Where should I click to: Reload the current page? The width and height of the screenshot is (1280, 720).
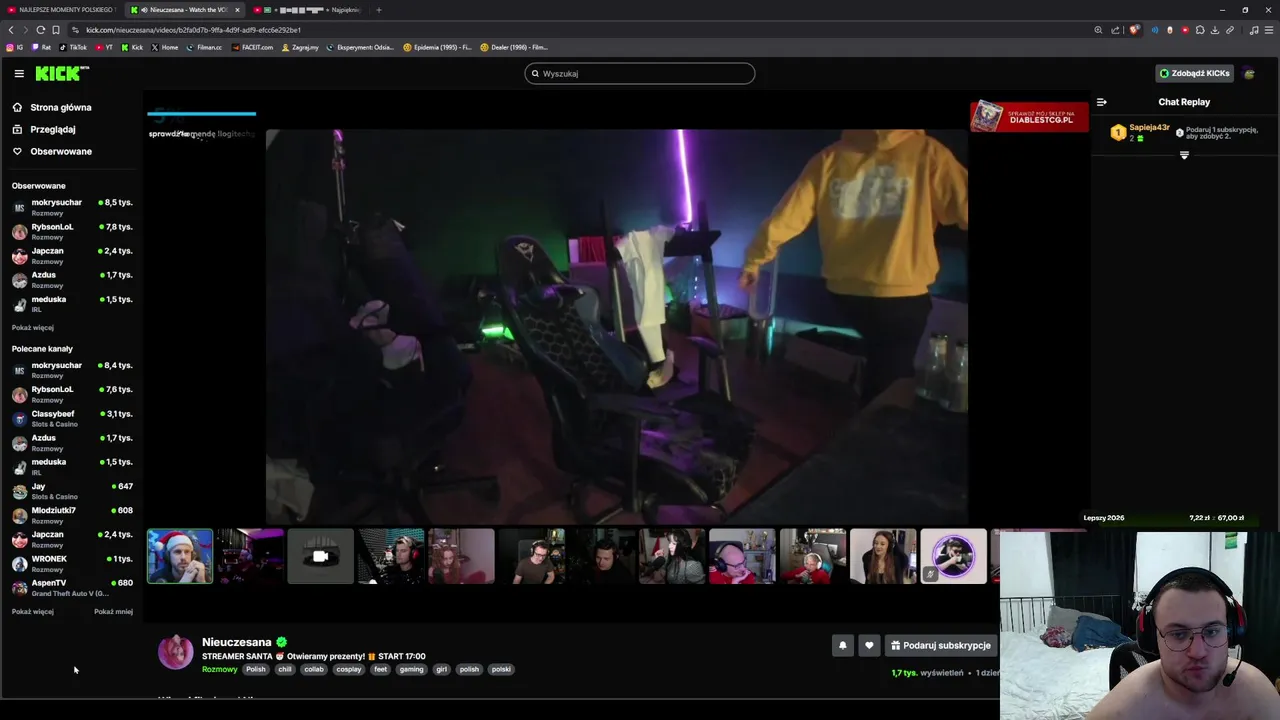[x=40, y=30]
